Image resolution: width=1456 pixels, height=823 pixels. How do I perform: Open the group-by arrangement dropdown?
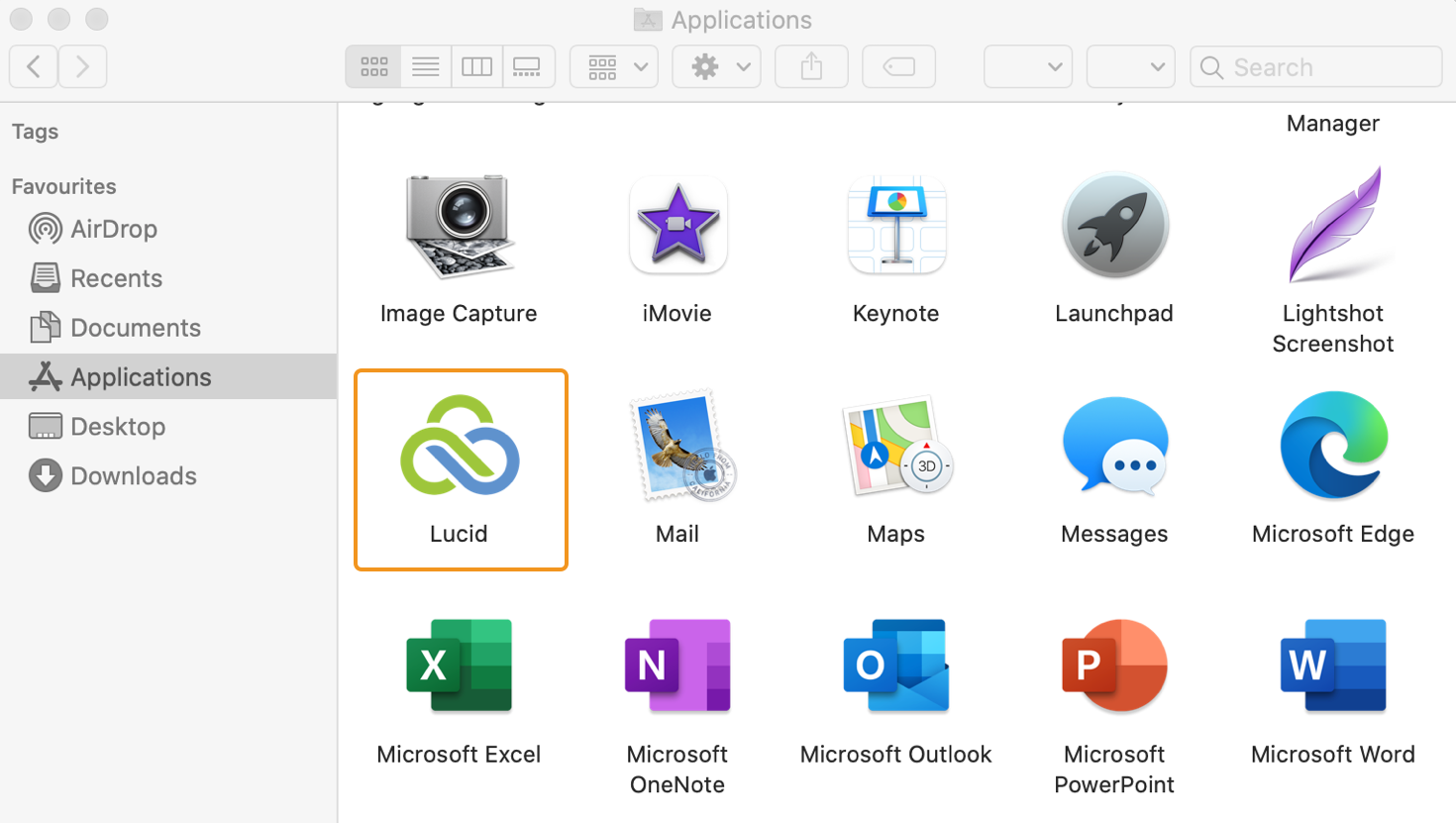click(614, 66)
